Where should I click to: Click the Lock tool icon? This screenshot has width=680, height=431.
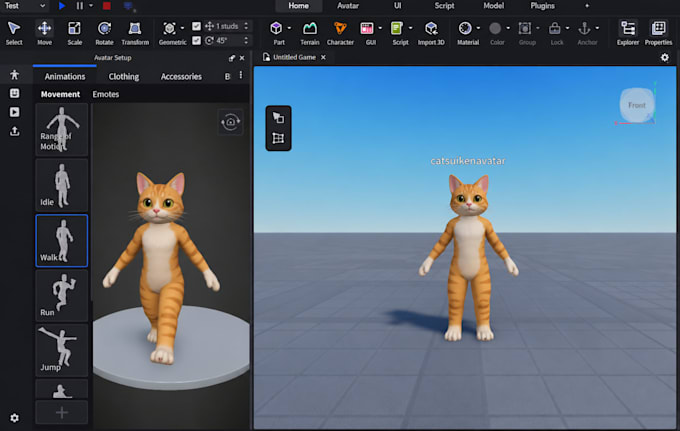[555, 29]
